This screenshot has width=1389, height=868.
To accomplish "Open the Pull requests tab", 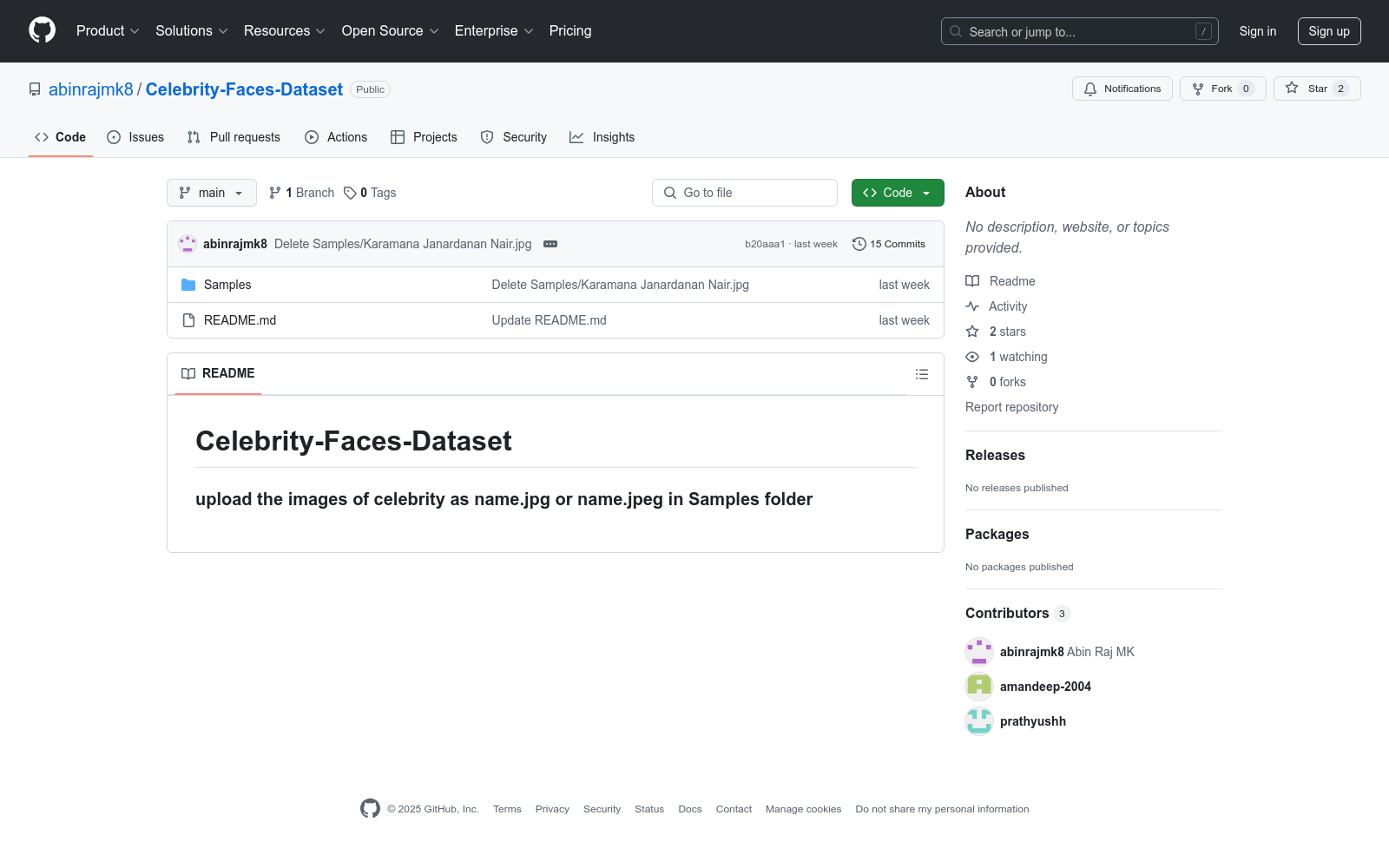I will click(x=234, y=137).
